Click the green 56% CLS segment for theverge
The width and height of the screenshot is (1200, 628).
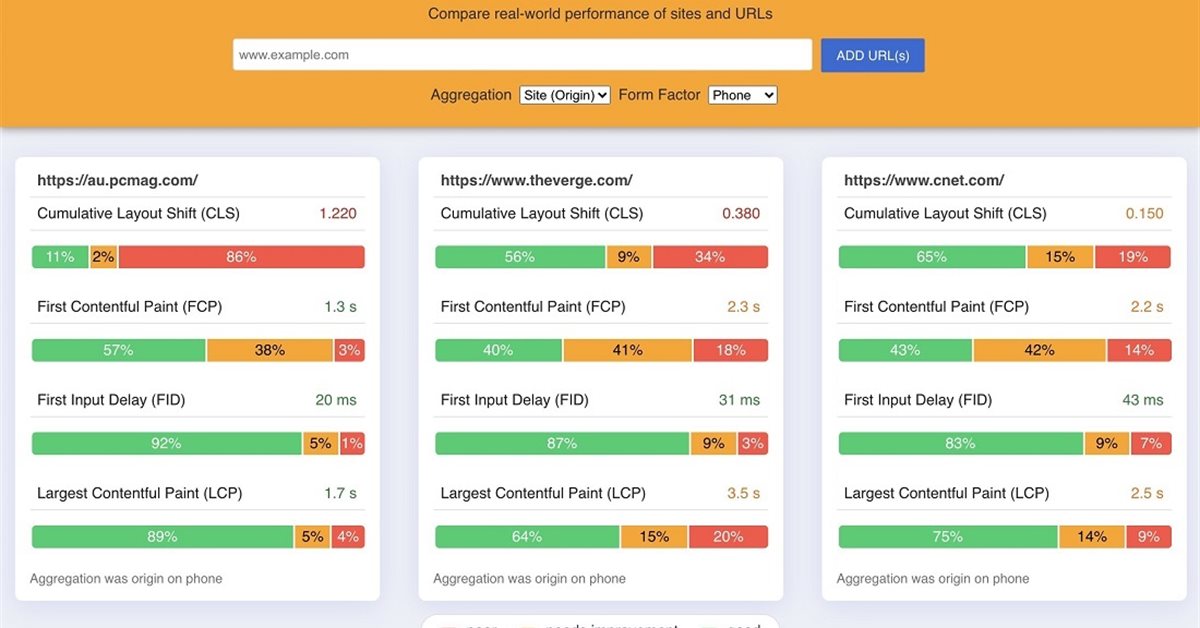point(520,257)
